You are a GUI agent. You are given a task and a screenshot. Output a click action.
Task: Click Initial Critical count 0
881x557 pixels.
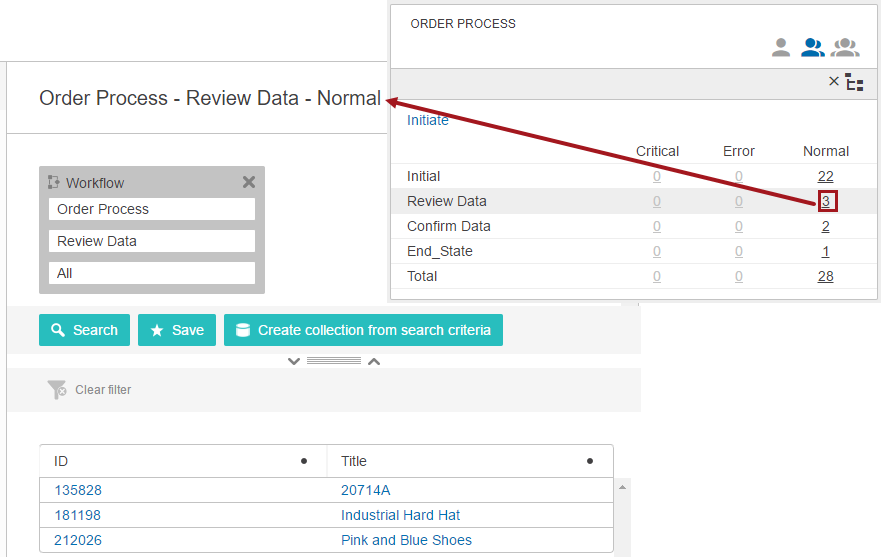pos(657,176)
